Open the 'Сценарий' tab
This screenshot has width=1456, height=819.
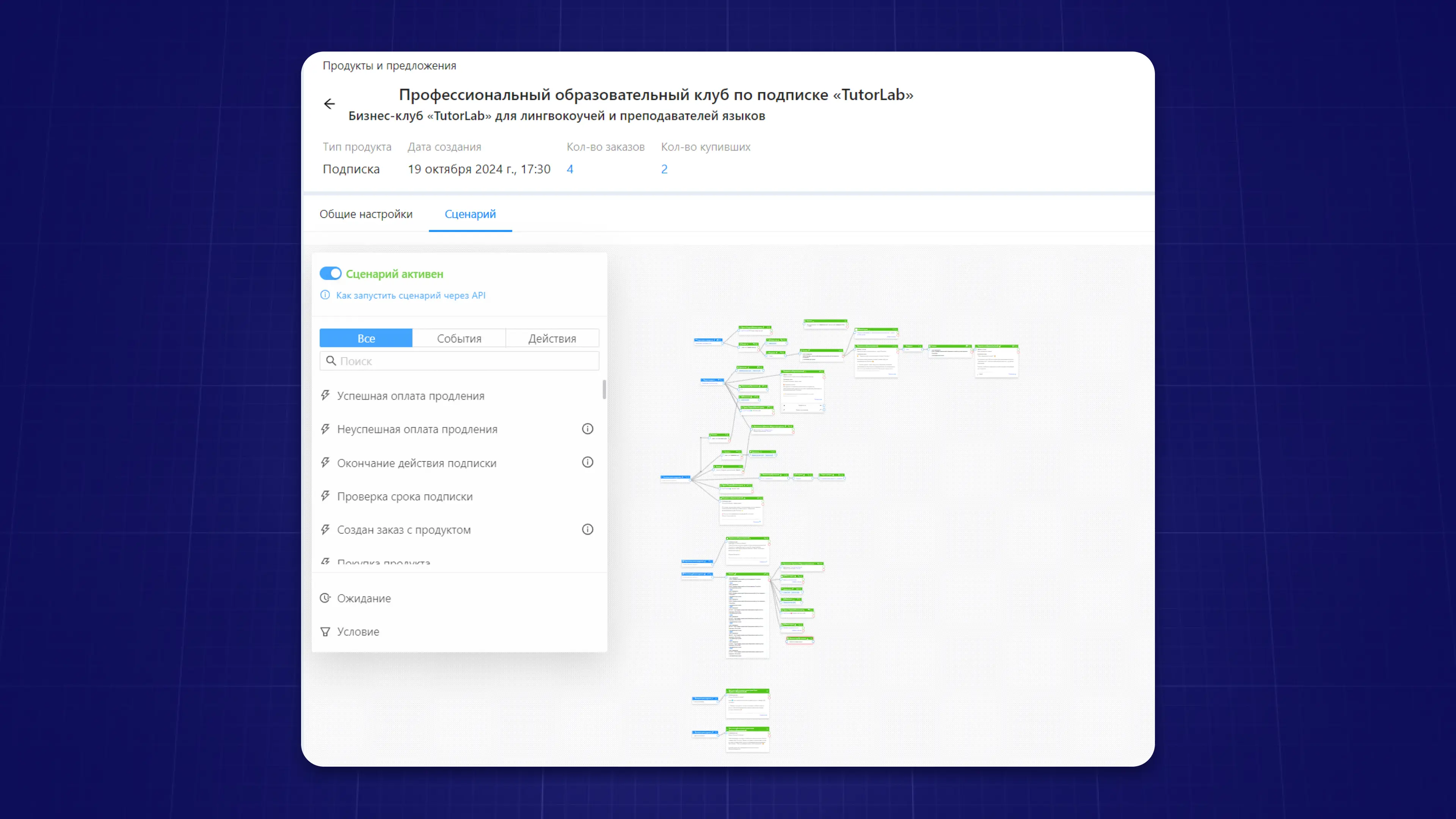[470, 214]
